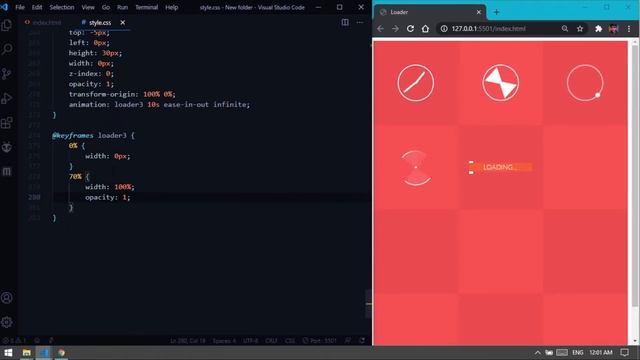Open the Accounts menu in VS Code

point(7,298)
